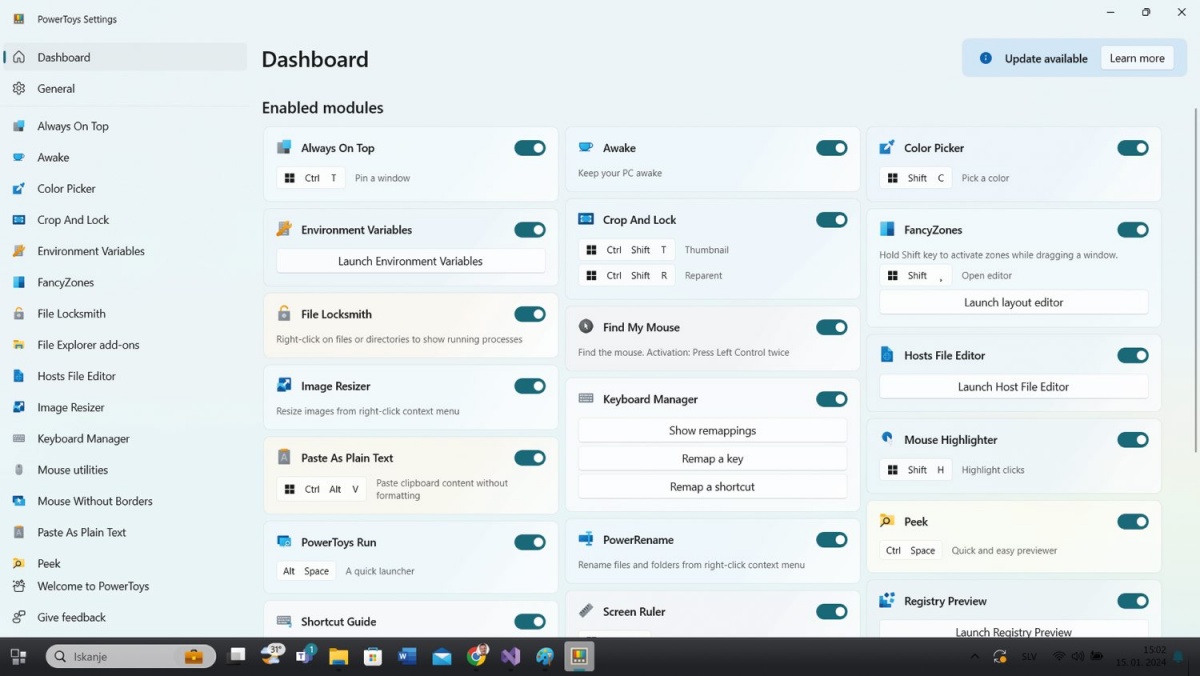Image resolution: width=1200 pixels, height=676 pixels.
Task: Turn off the Awake module toggle
Action: (832, 148)
